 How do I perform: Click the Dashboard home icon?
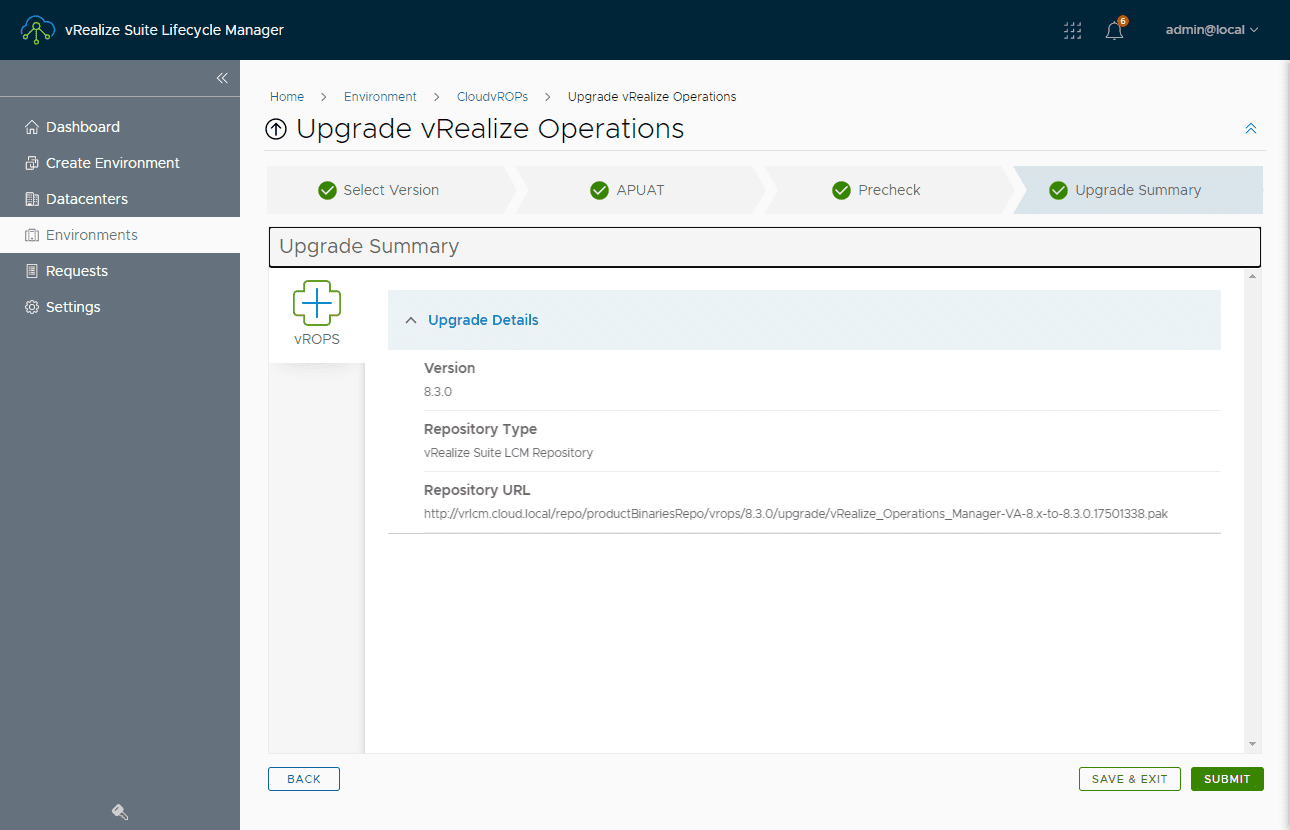(x=32, y=127)
